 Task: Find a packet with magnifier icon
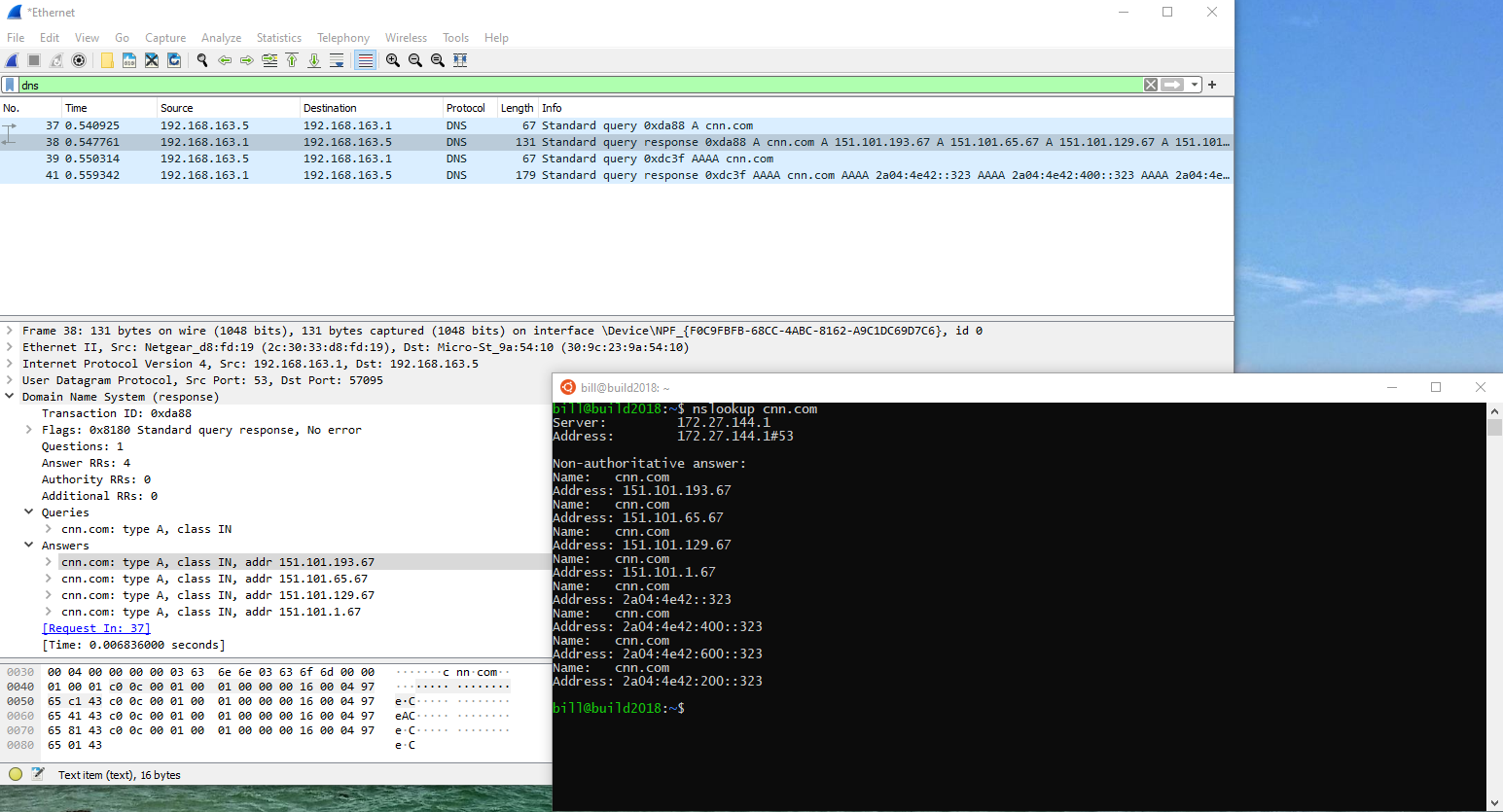tap(202, 60)
